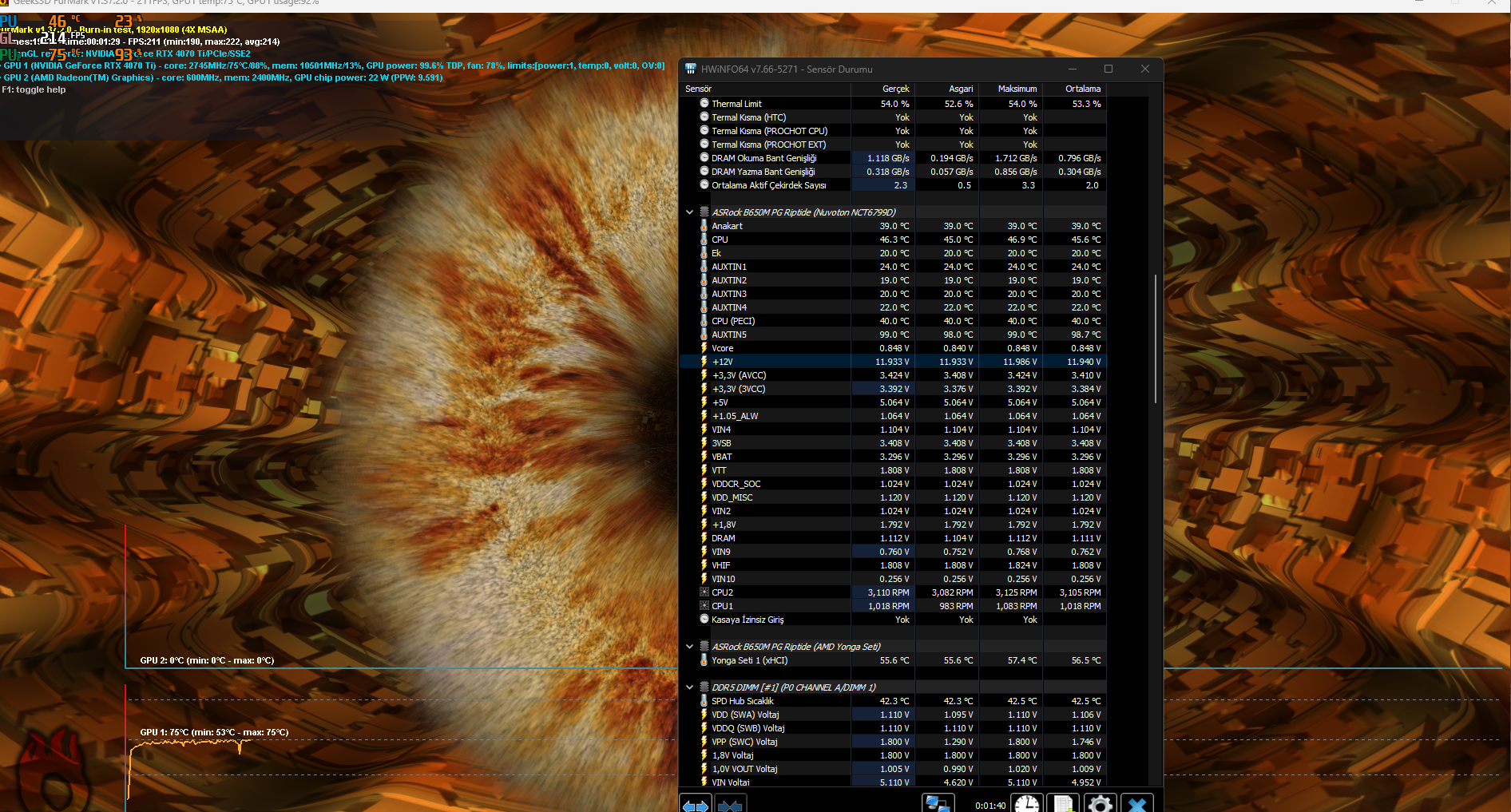Screen dimensions: 1511x812
Task: Click the Ortalama column header
Action: pyautogui.click(x=1075, y=89)
